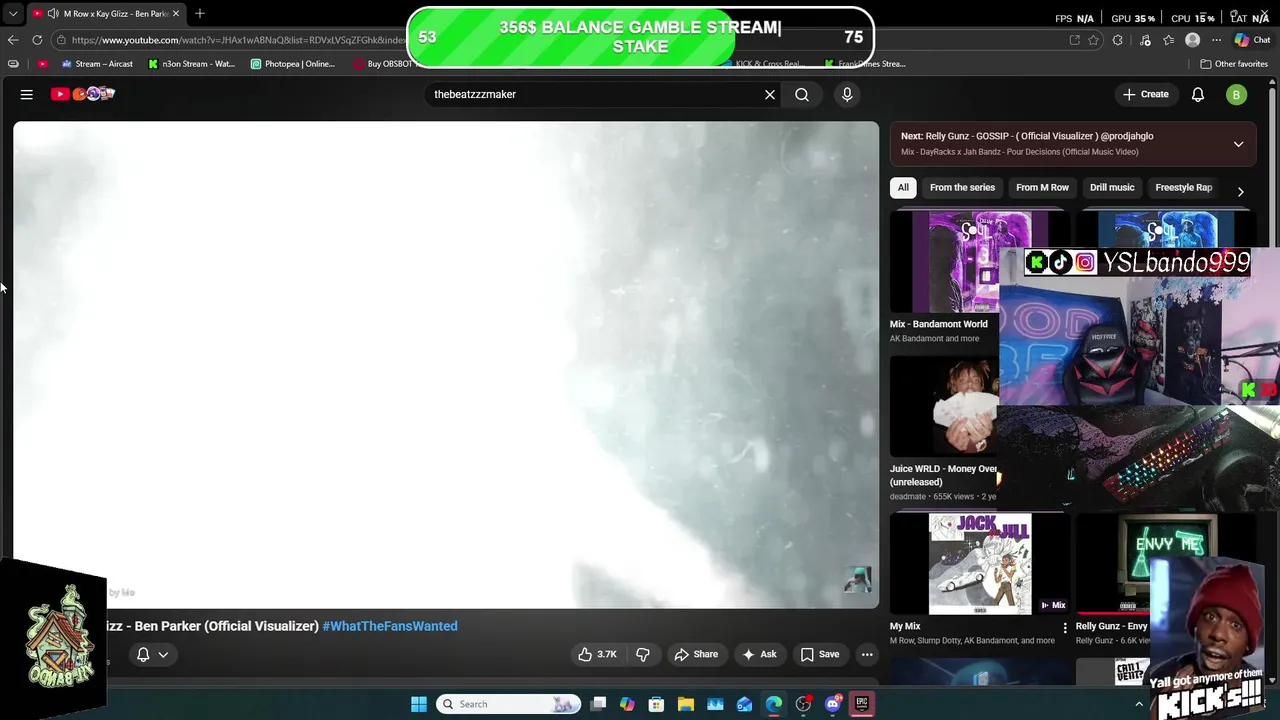Open more actions ellipsis under the video
The height and width of the screenshot is (720, 1280).
(x=867, y=654)
